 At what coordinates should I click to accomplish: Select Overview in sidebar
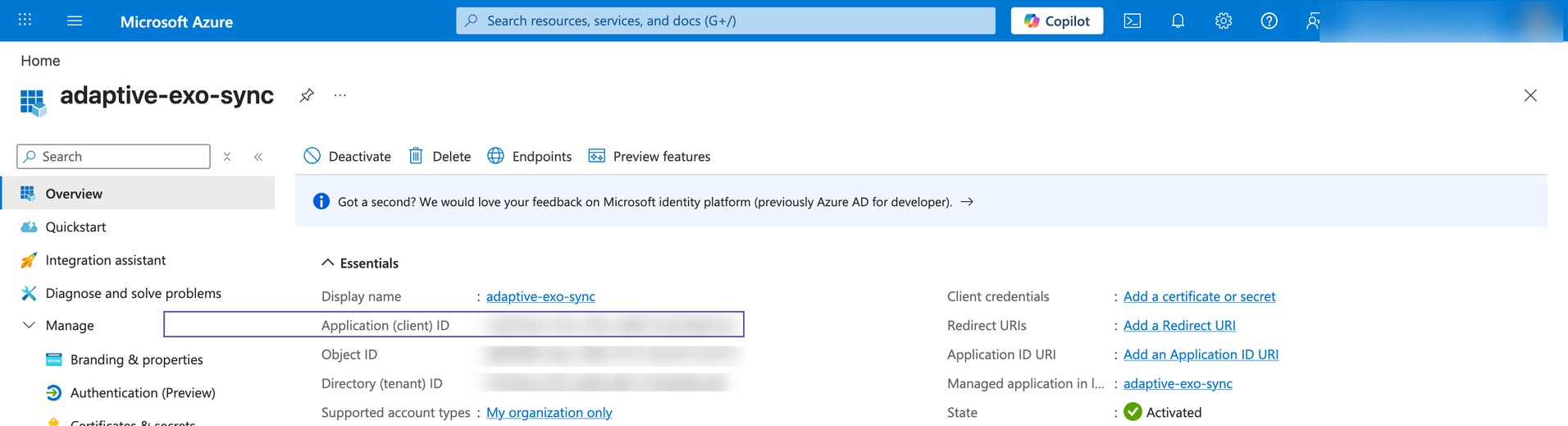click(138, 193)
